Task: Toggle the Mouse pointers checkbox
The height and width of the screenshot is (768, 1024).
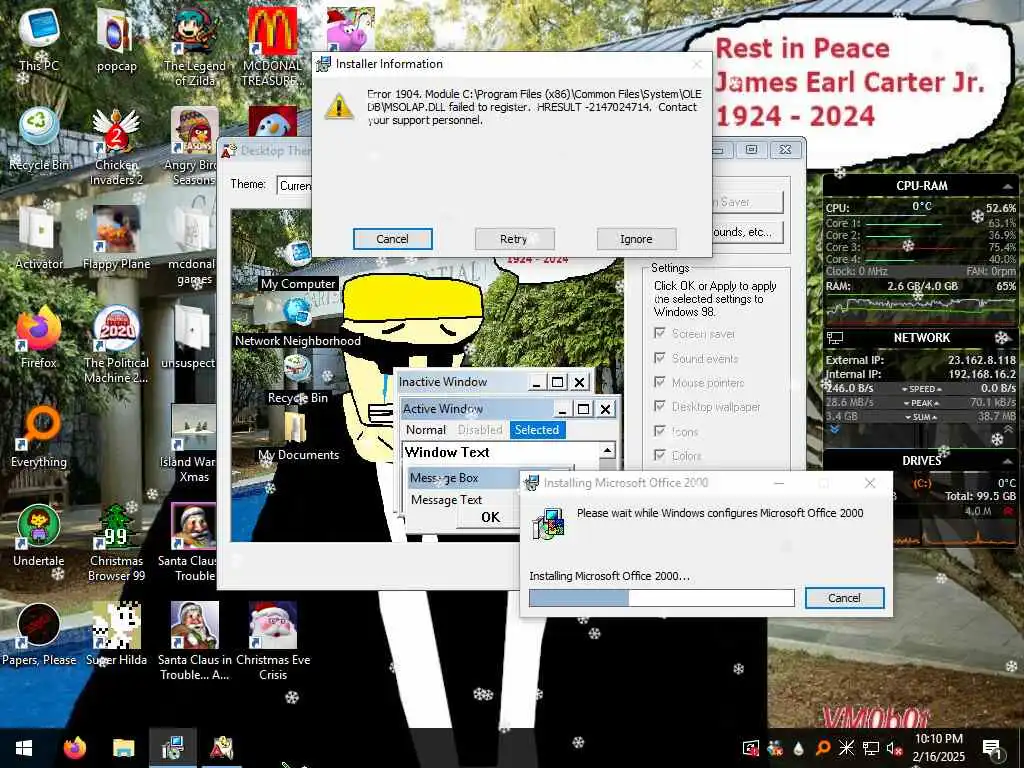Action: point(660,382)
